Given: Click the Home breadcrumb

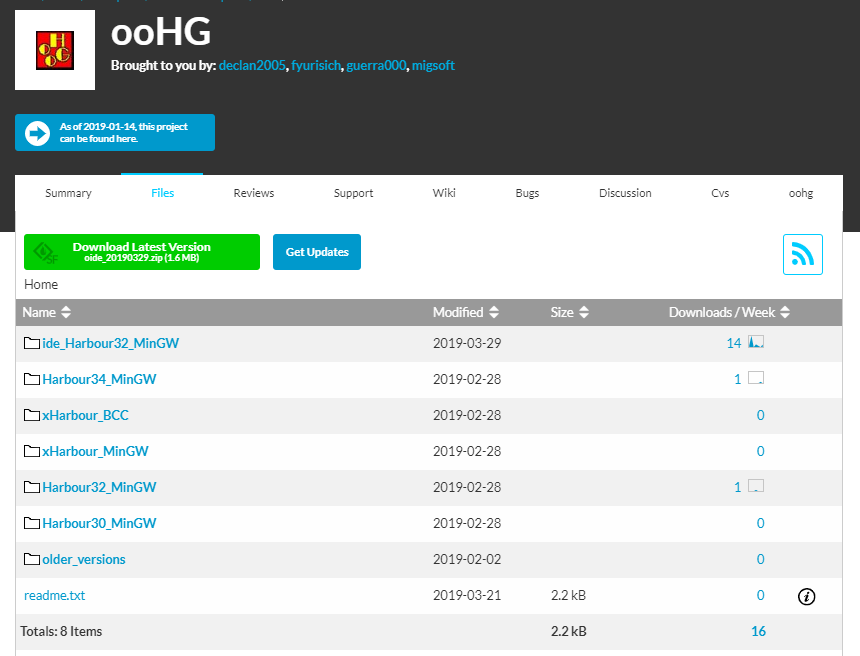Looking at the screenshot, I should click(41, 284).
